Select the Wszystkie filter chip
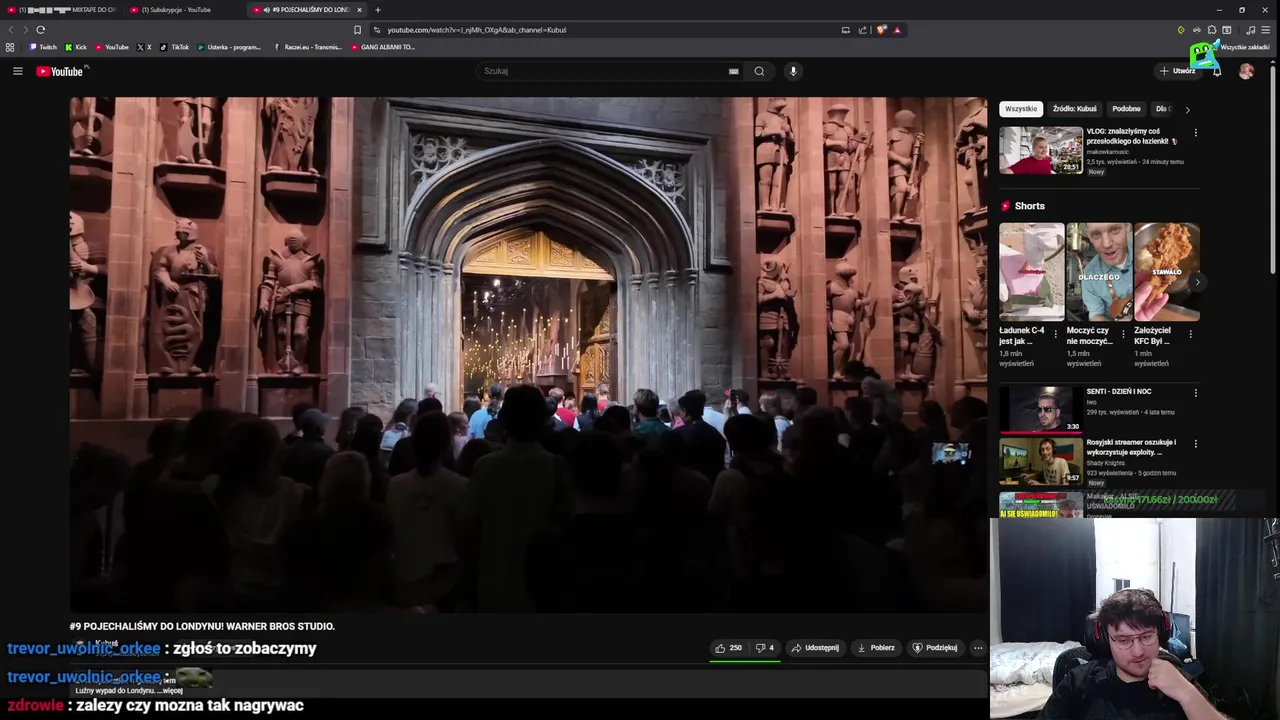This screenshot has width=1280, height=720. (1021, 109)
